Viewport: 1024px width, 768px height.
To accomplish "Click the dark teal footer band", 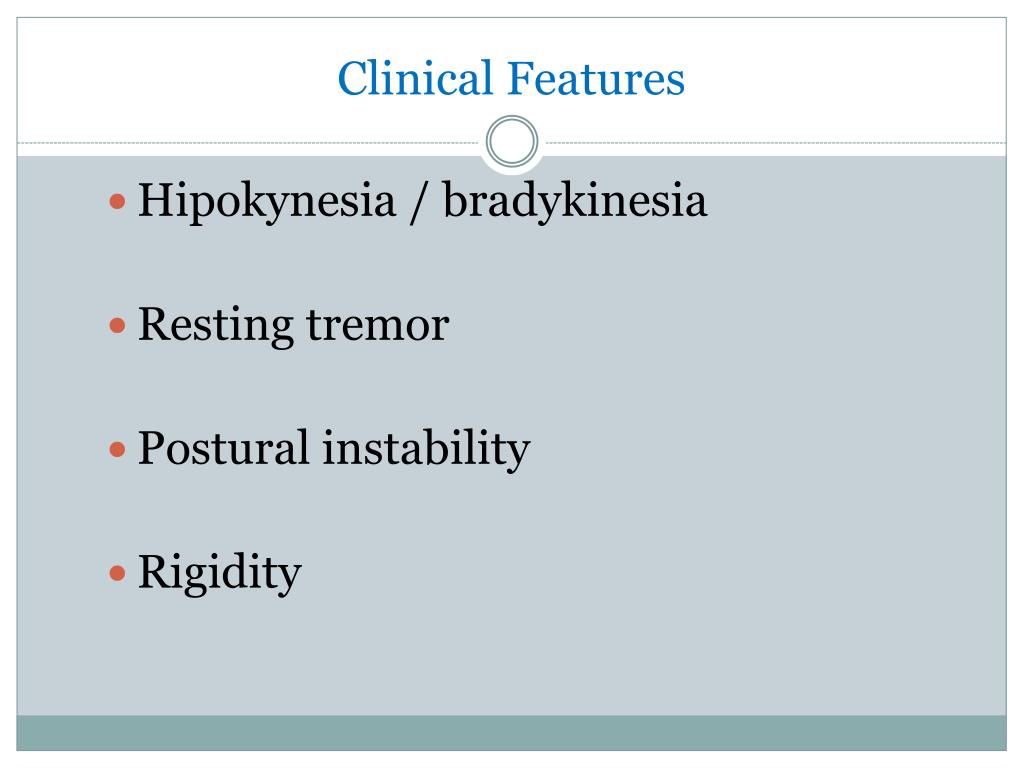I will tap(511, 733).
